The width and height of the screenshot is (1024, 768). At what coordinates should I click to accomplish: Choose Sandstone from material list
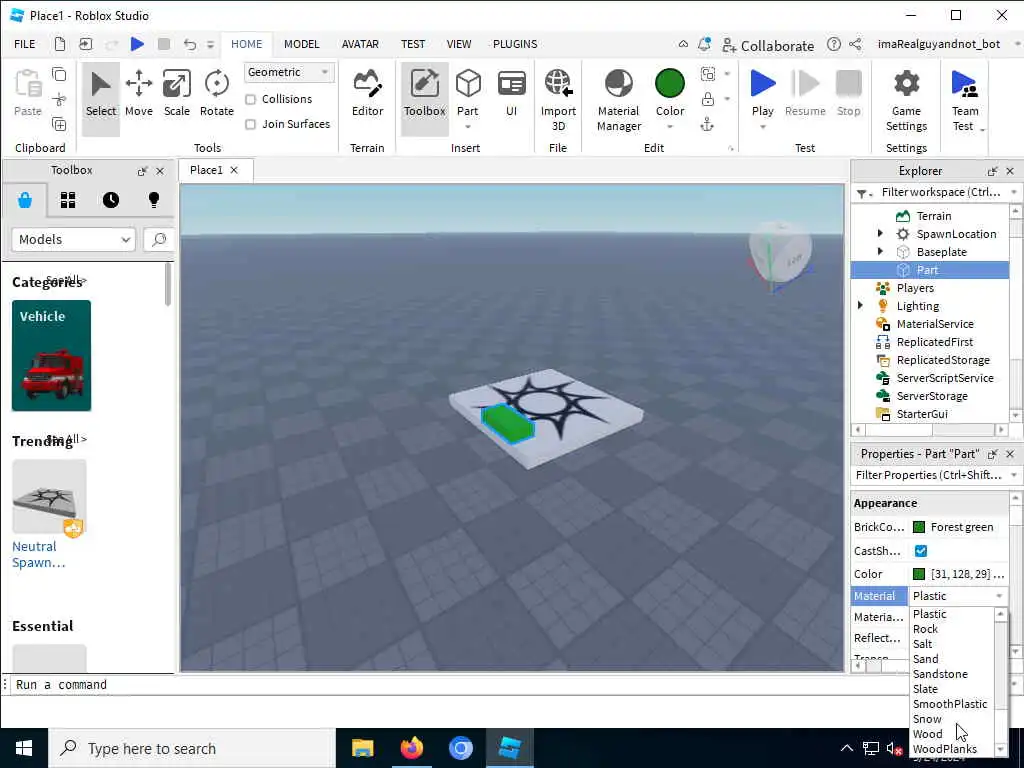pyautogui.click(x=940, y=673)
